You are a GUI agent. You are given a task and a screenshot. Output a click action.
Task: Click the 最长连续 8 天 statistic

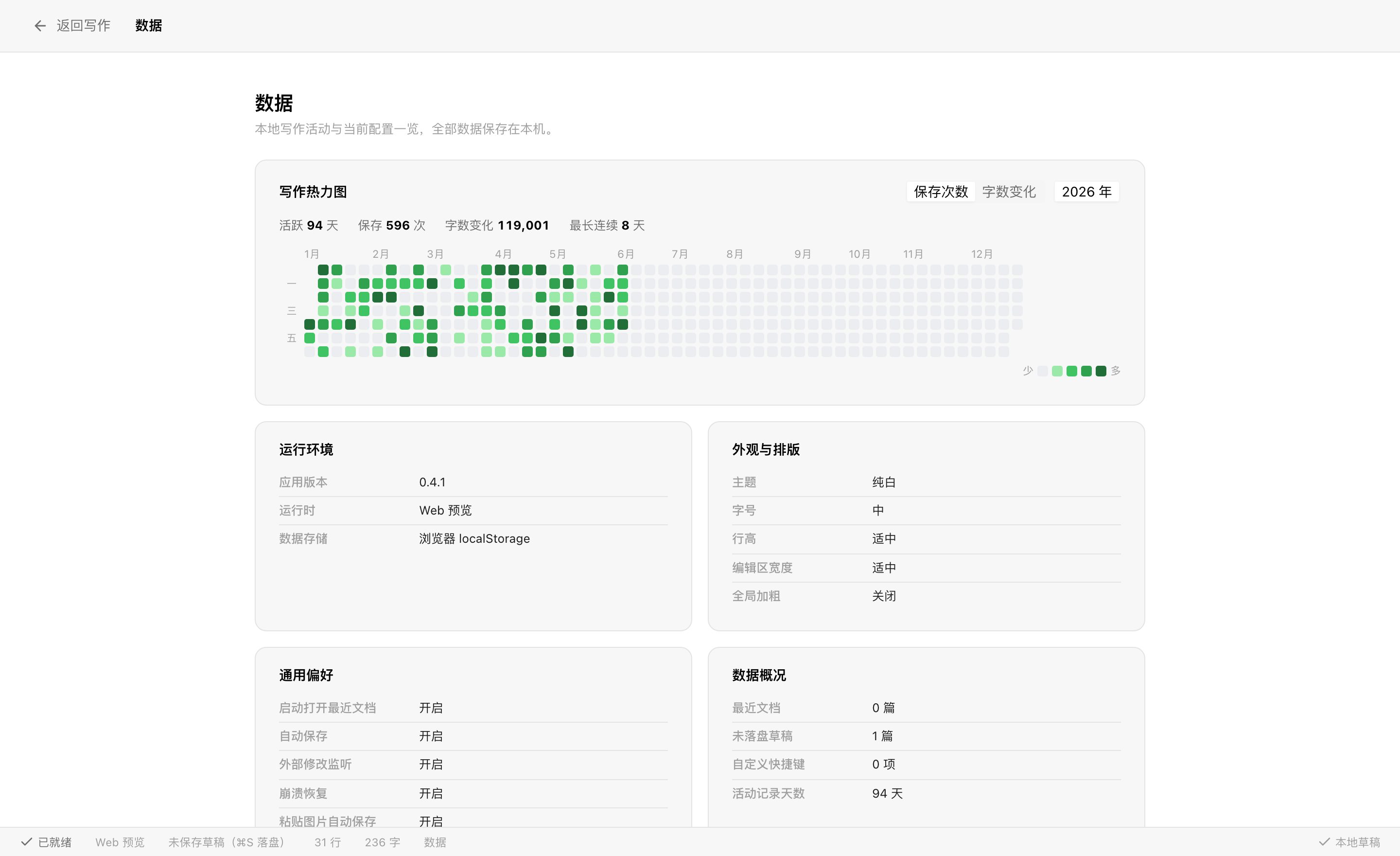click(607, 225)
